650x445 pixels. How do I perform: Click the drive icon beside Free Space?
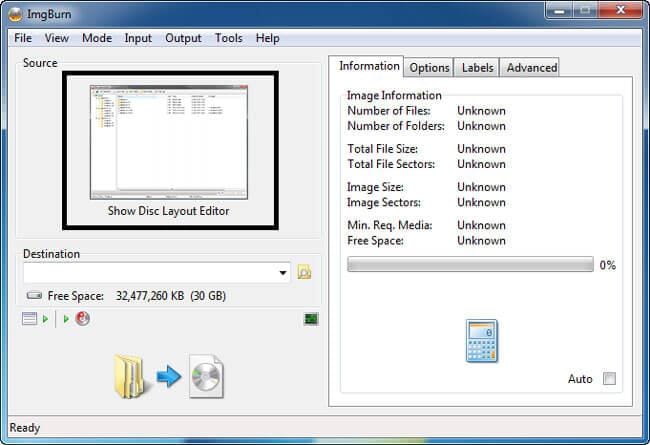pyautogui.click(x=34, y=296)
